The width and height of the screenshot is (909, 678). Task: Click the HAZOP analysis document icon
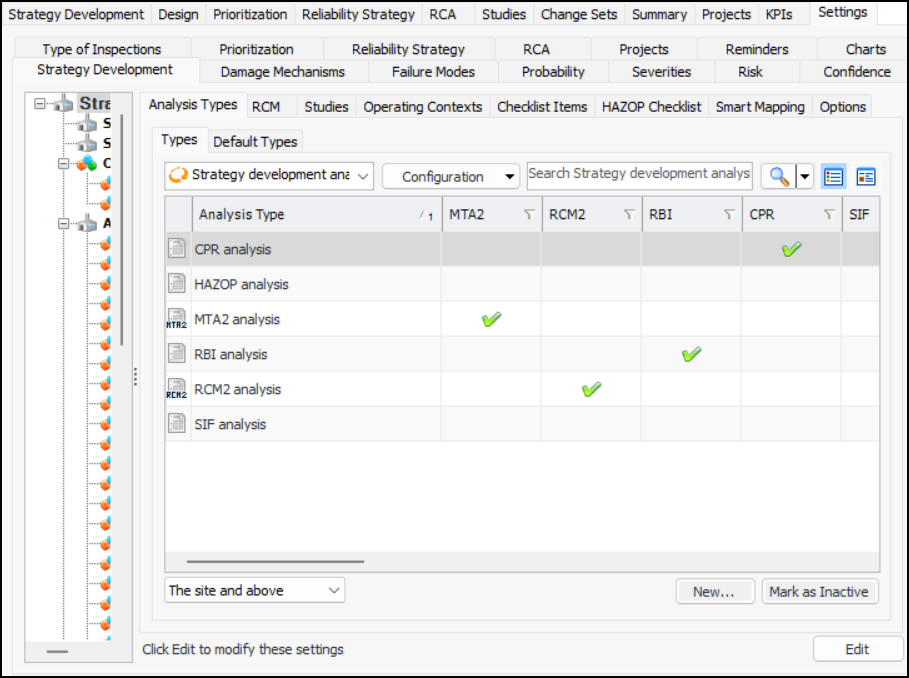pos(177,285)
